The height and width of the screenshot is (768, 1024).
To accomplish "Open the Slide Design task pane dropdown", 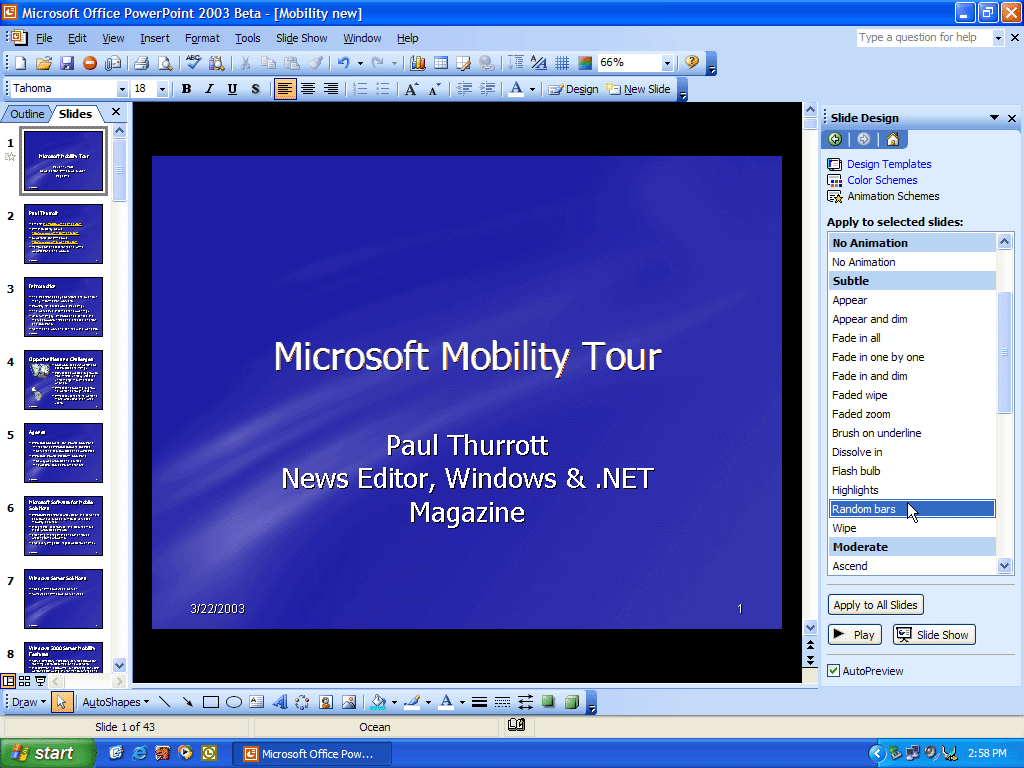I will click(994, 118).
